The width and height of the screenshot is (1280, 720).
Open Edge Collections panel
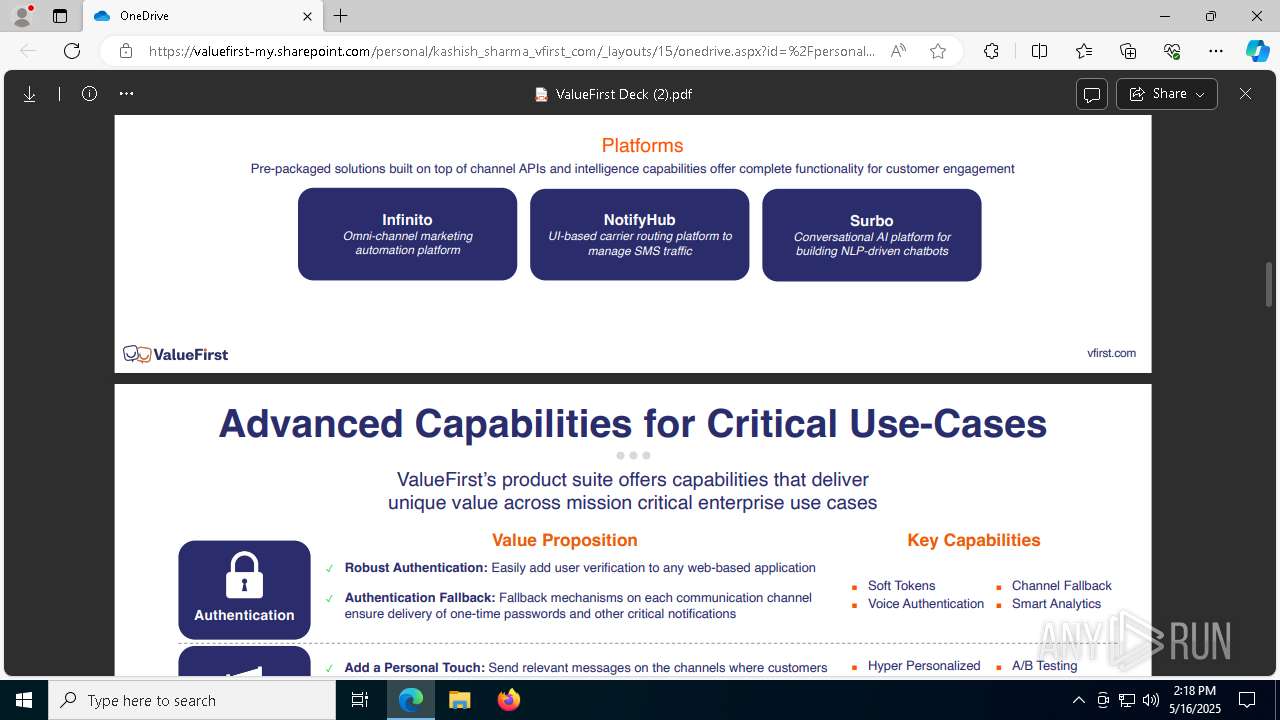point(1128,51)
